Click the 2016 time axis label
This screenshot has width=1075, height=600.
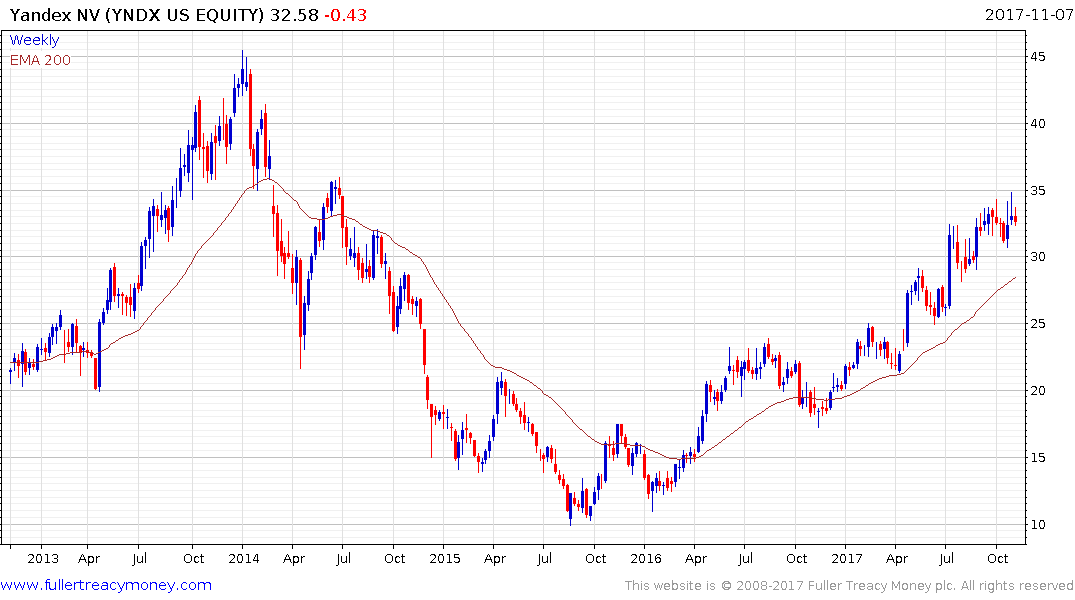pos(646,559)
